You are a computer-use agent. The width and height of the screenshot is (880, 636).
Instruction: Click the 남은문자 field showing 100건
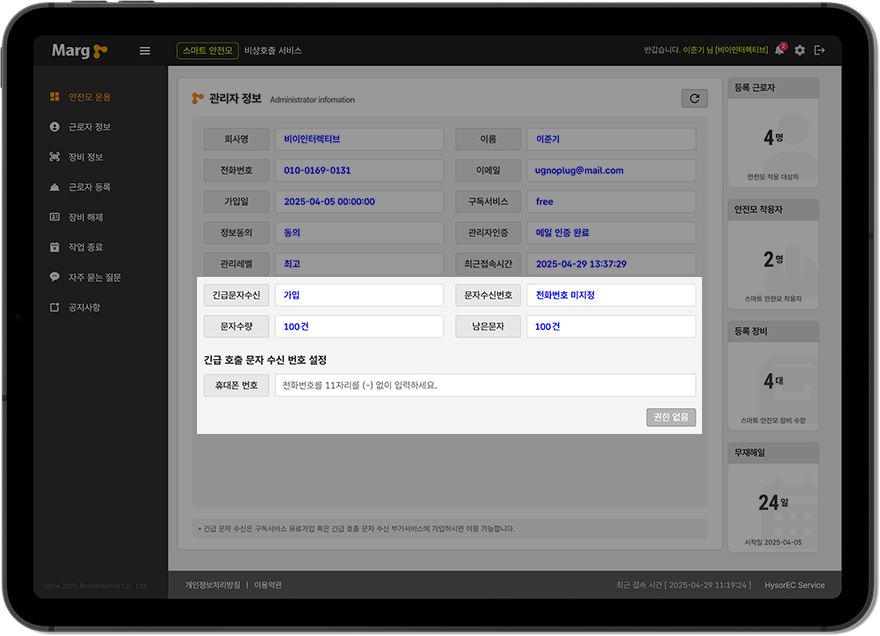tap(611, 327)
